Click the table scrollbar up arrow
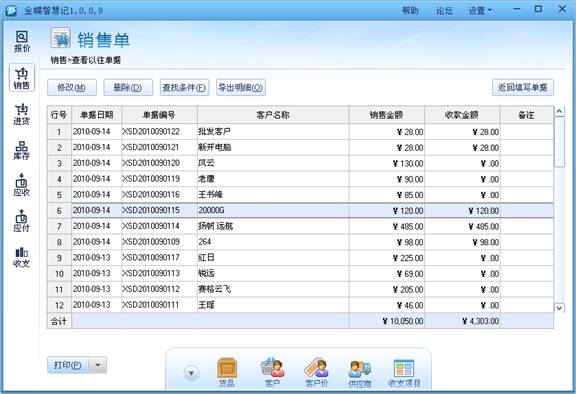 point(559,111)
